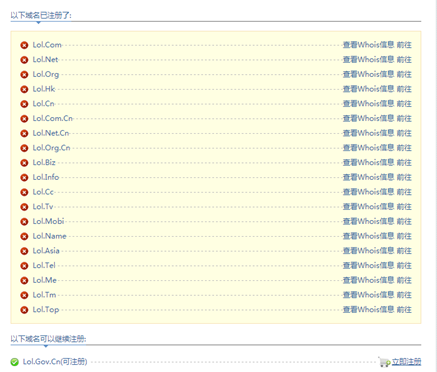View Whois info for Lol.Tm

pyautogui.click(x=368, y=295)
